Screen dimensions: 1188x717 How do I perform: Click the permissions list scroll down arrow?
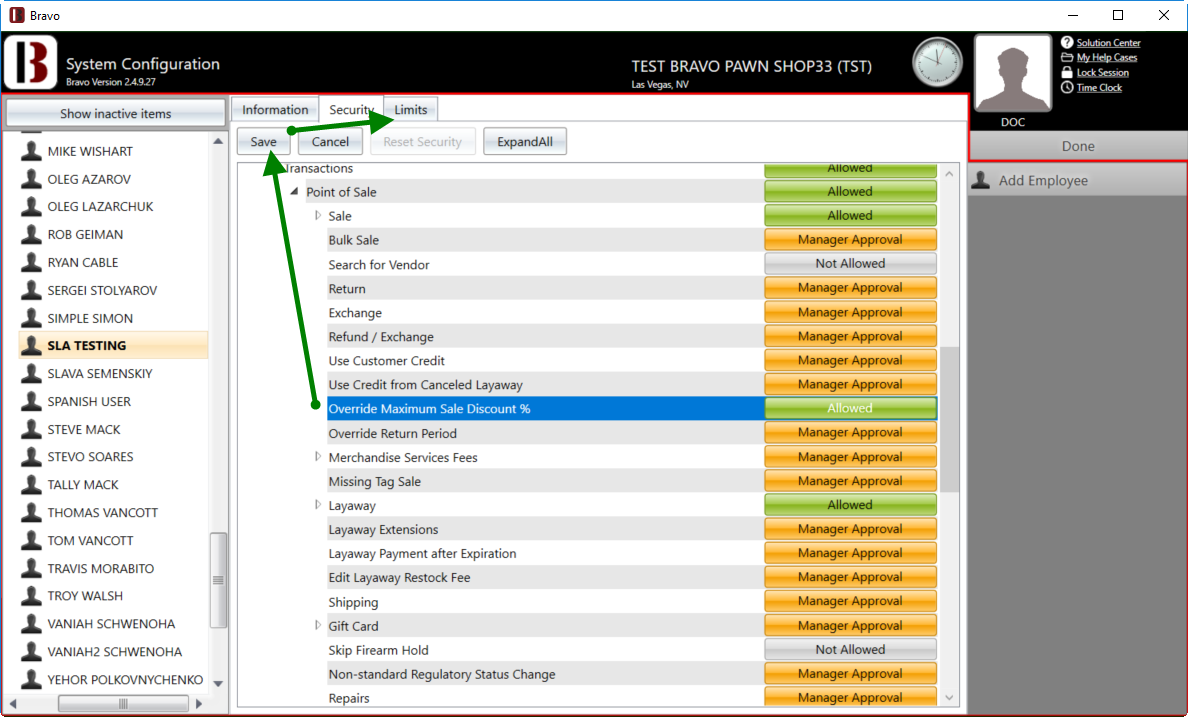tap(949, 697)
